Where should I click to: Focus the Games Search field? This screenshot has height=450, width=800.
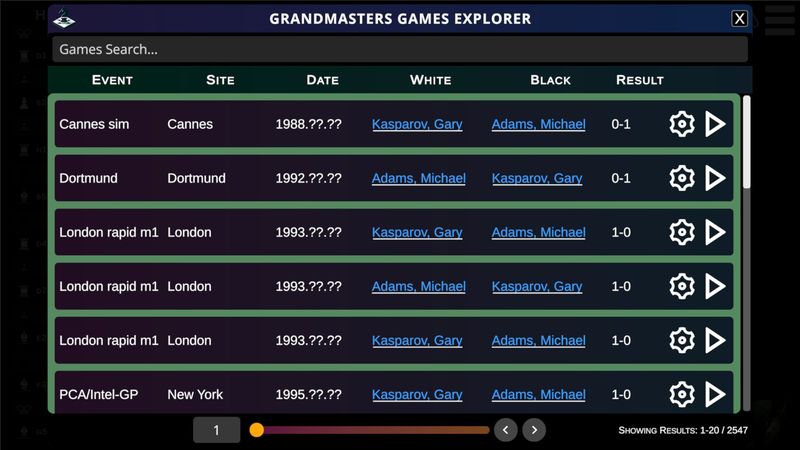[400, 49]
